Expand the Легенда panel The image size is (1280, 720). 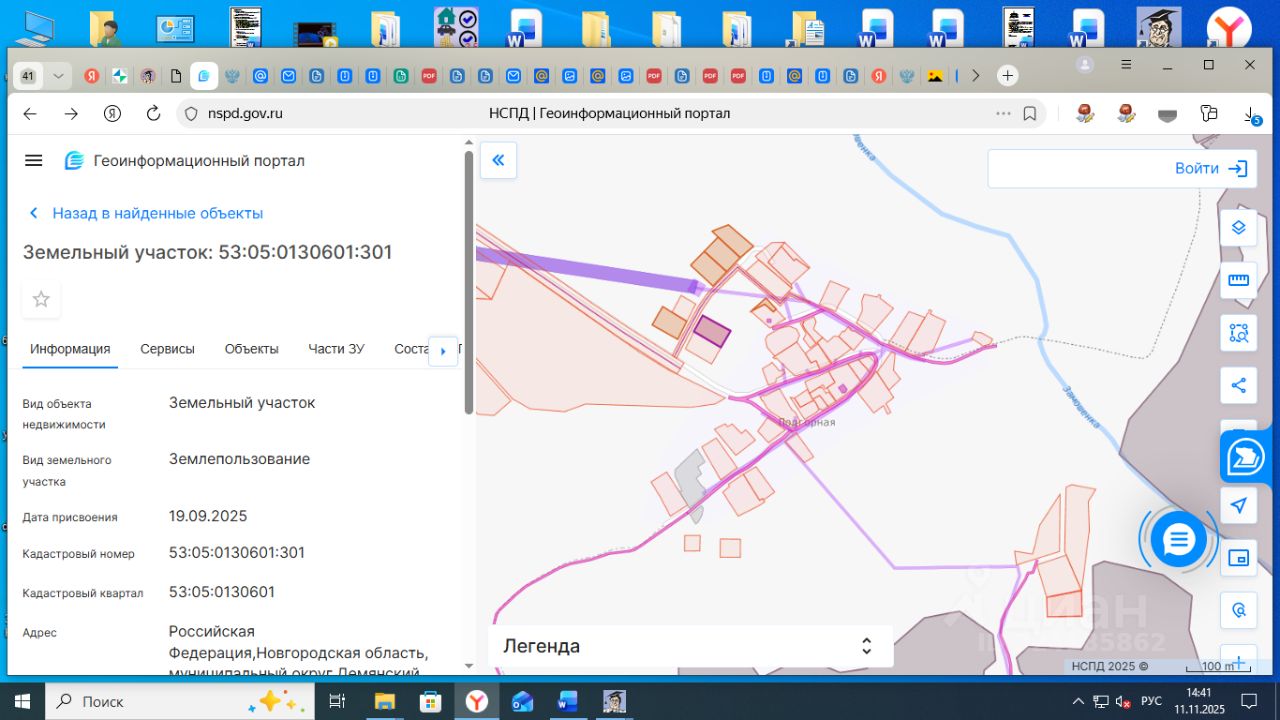pyautogui.click(x=690, y=646)
